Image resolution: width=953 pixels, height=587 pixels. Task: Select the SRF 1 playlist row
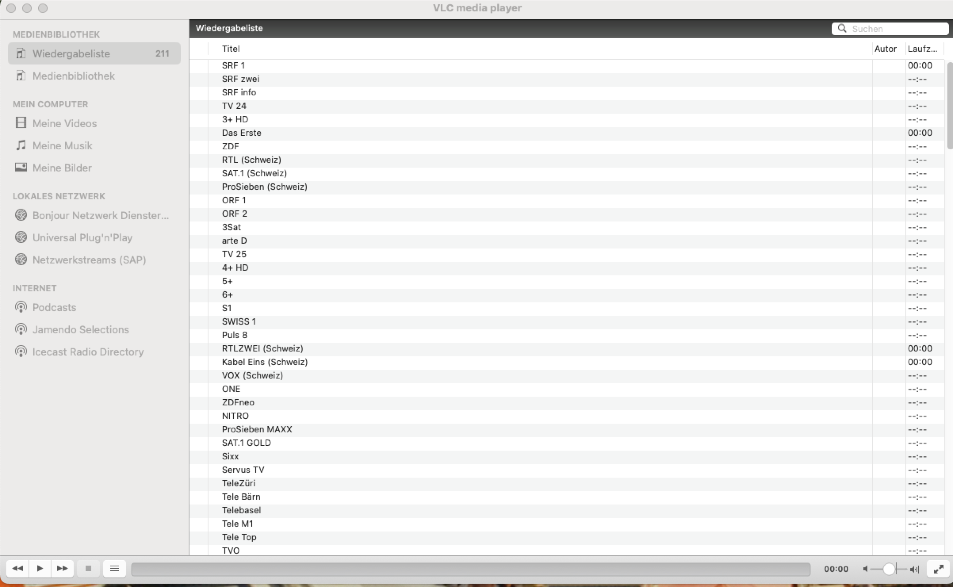[567, 66]
